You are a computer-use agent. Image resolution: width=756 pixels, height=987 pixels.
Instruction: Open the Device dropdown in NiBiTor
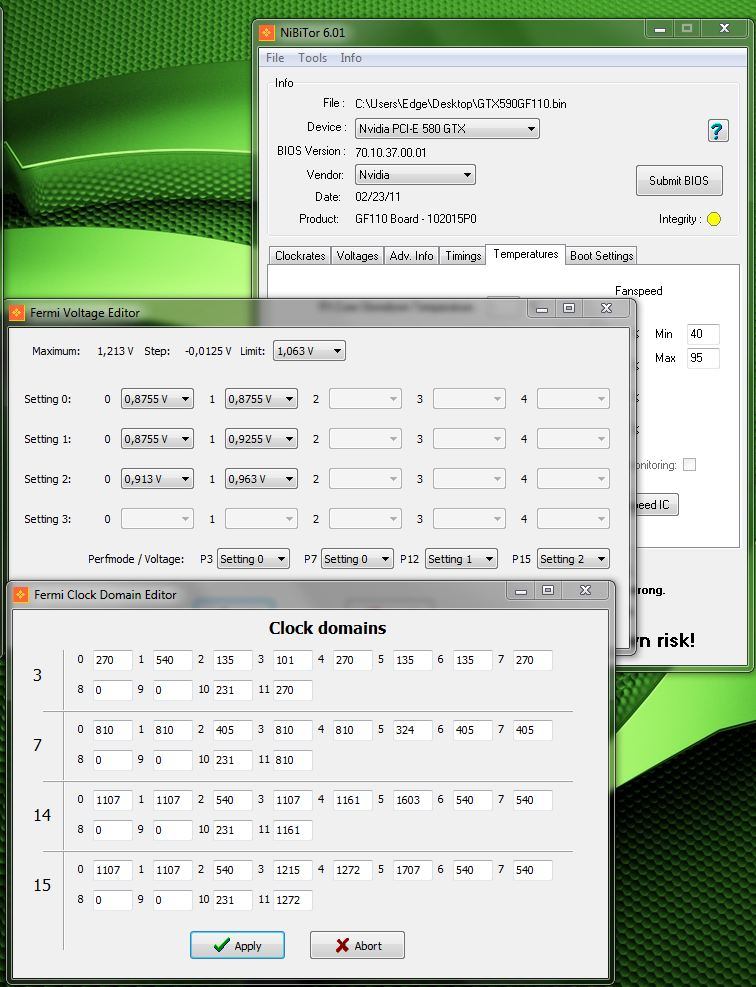447,128
